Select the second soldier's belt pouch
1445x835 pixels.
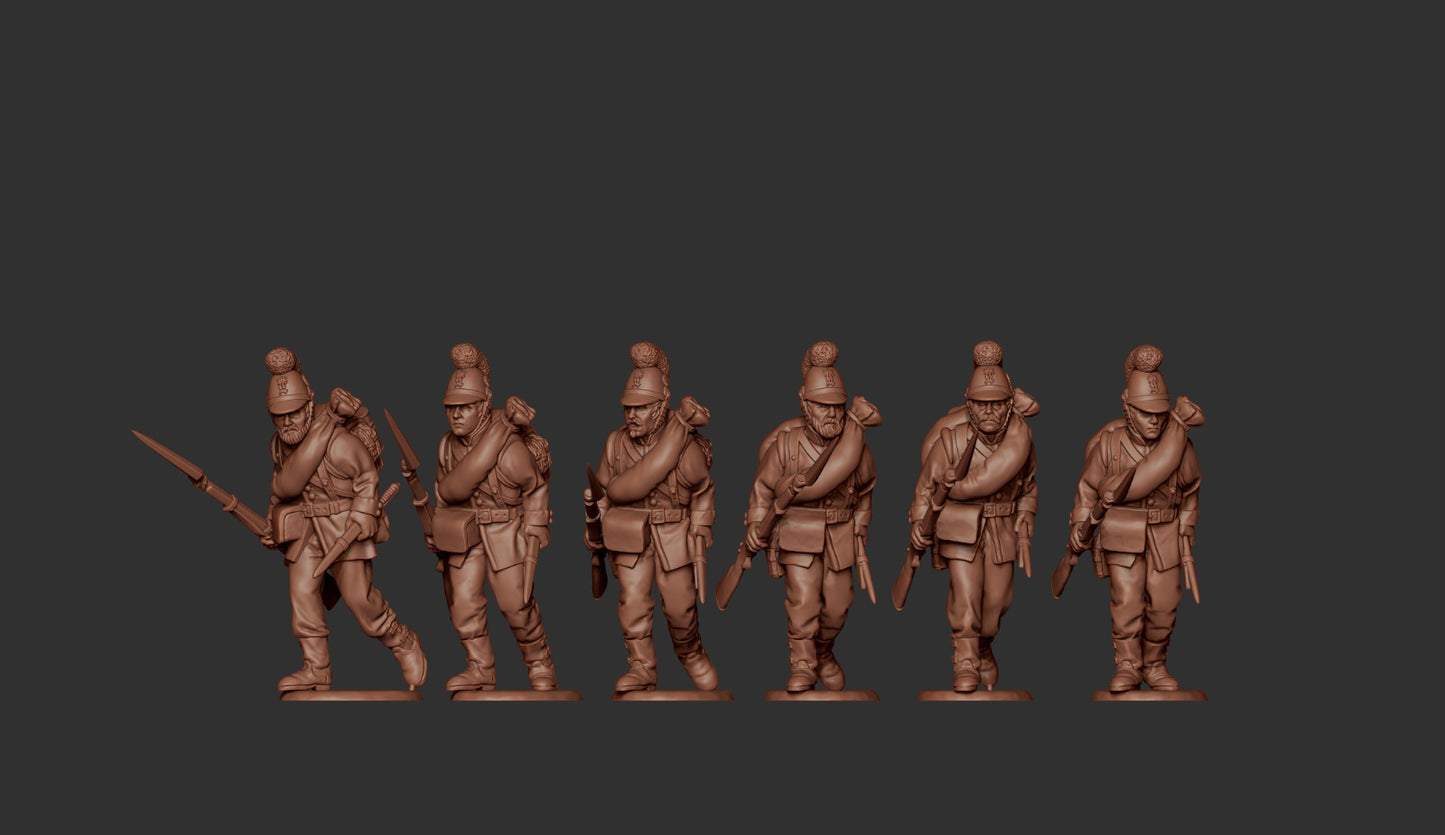[454, 529]
